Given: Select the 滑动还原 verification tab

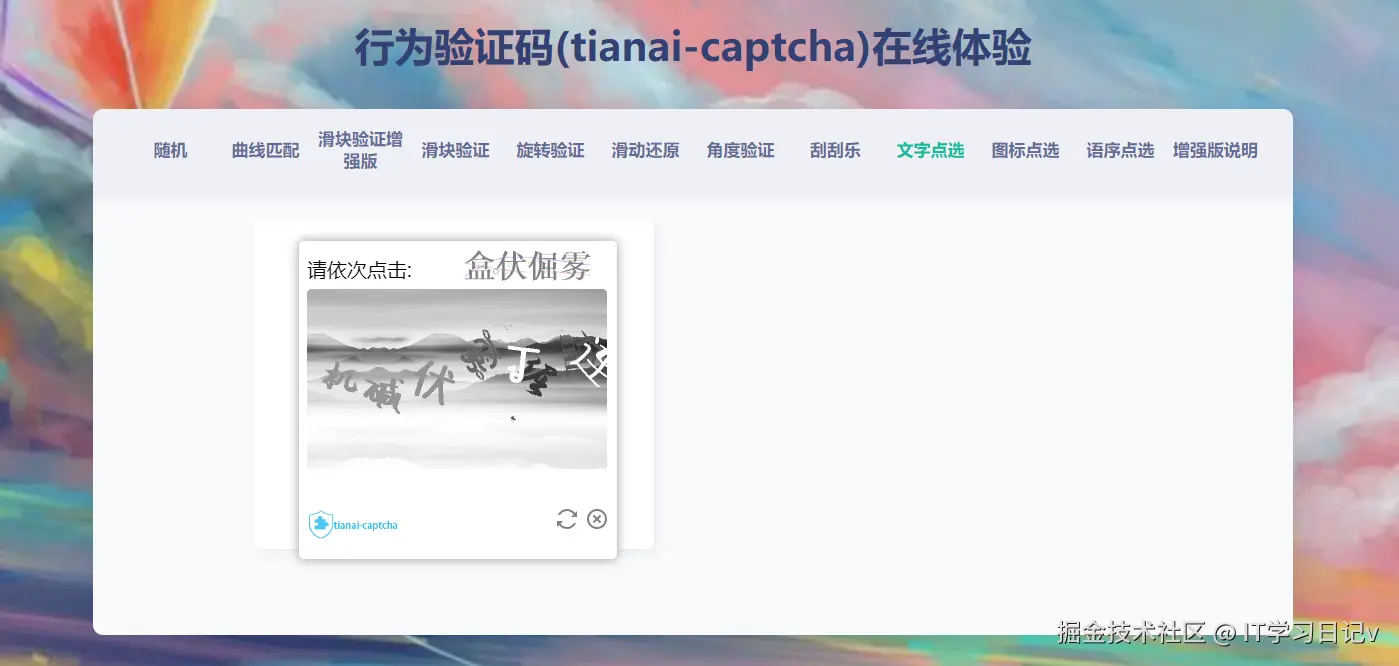Looking at the screenshot, I should click(x=645, y=150).
